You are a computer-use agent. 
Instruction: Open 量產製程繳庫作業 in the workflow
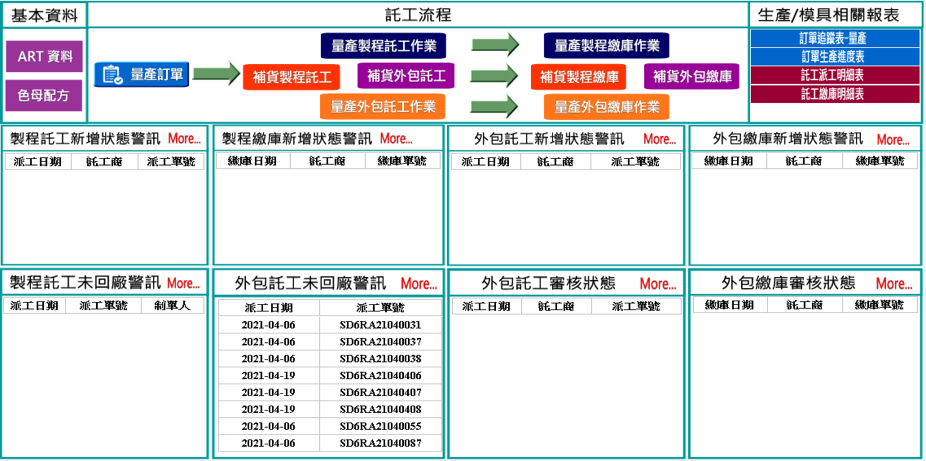coord(607,45)
